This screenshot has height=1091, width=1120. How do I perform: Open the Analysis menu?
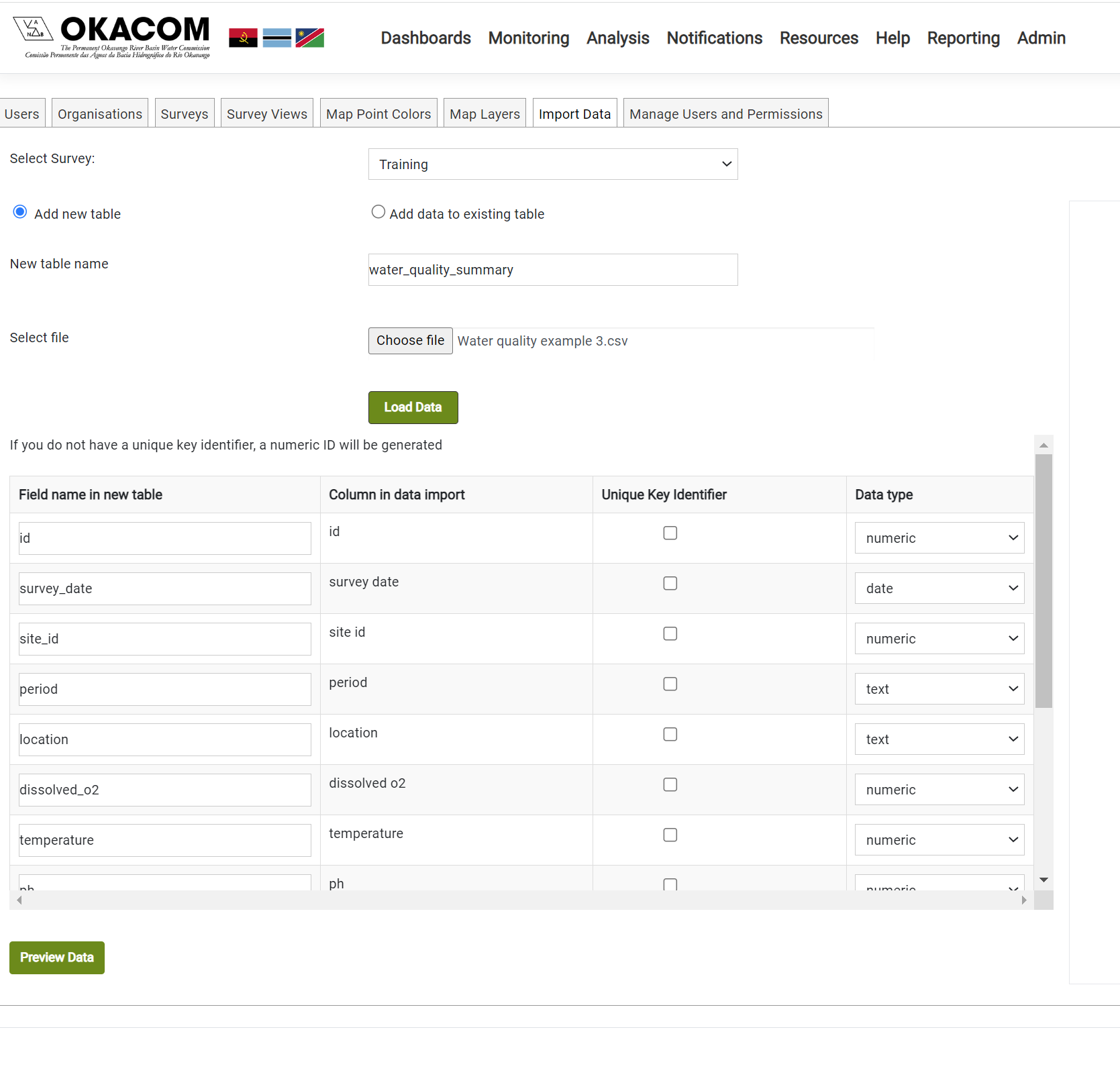tap(617, 38)
